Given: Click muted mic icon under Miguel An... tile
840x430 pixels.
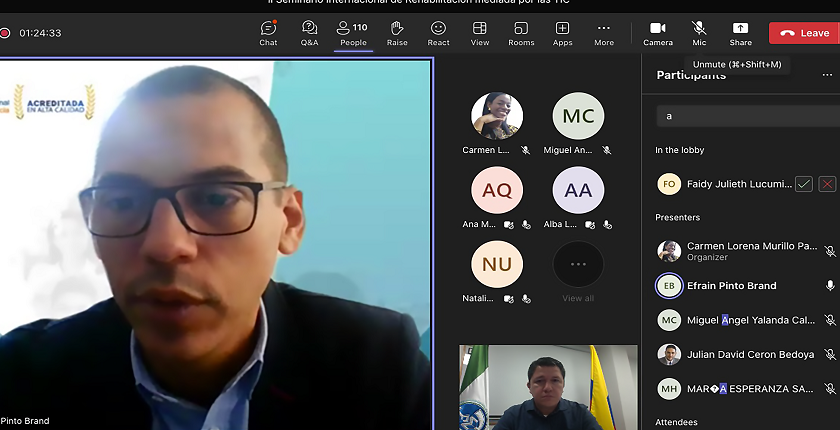Looking at the screenshot, I should click(606, 150).
